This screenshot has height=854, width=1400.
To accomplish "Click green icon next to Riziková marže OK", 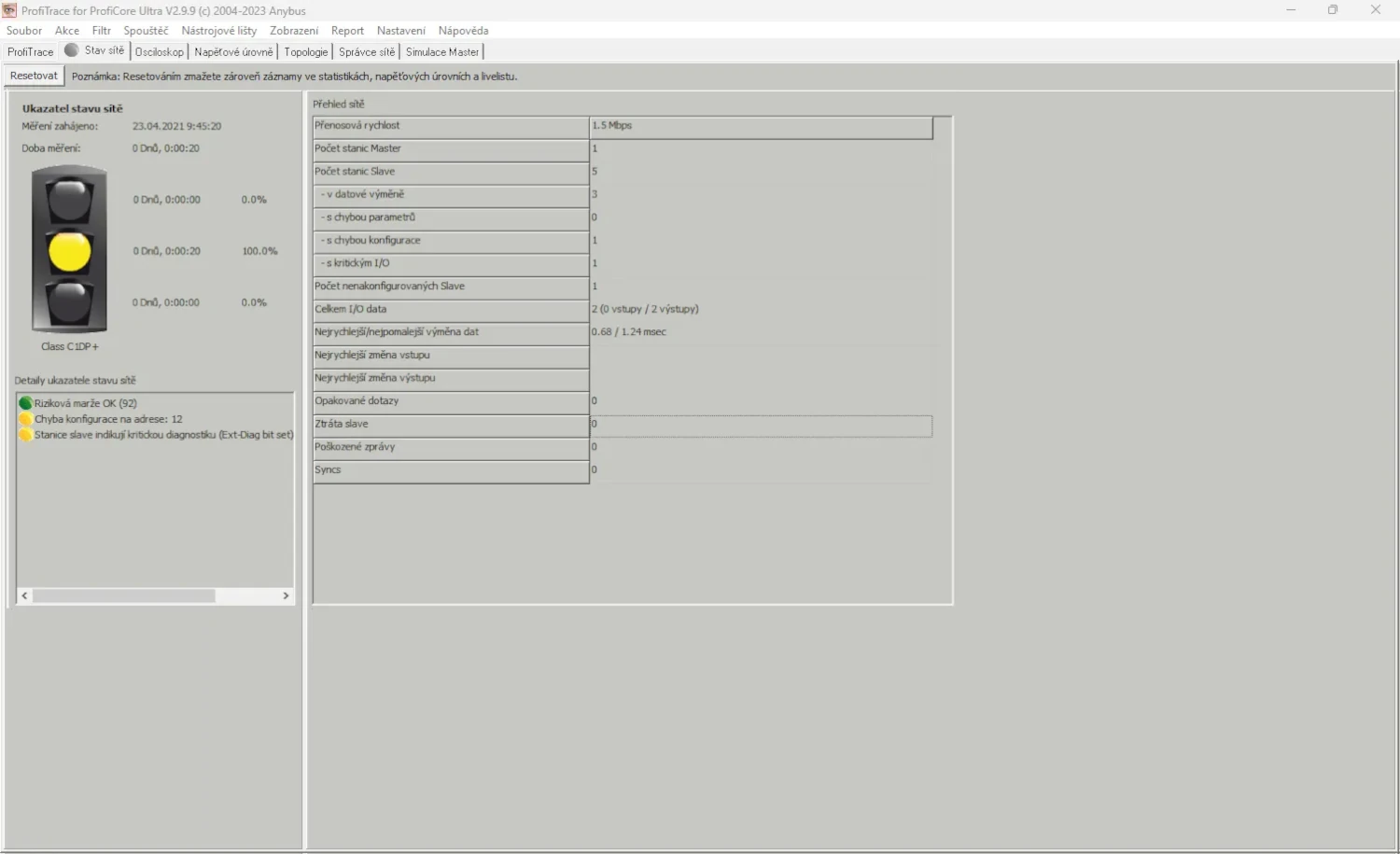I will (25, 403).
